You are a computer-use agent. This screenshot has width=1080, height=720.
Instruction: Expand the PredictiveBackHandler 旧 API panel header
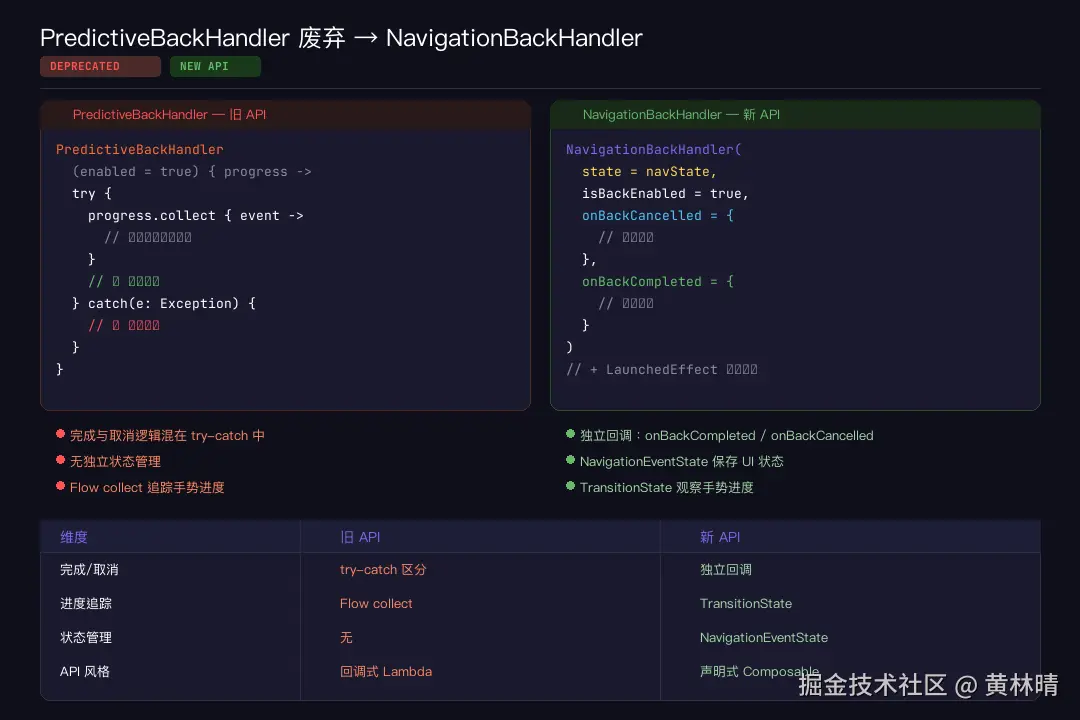pos(168,114)
